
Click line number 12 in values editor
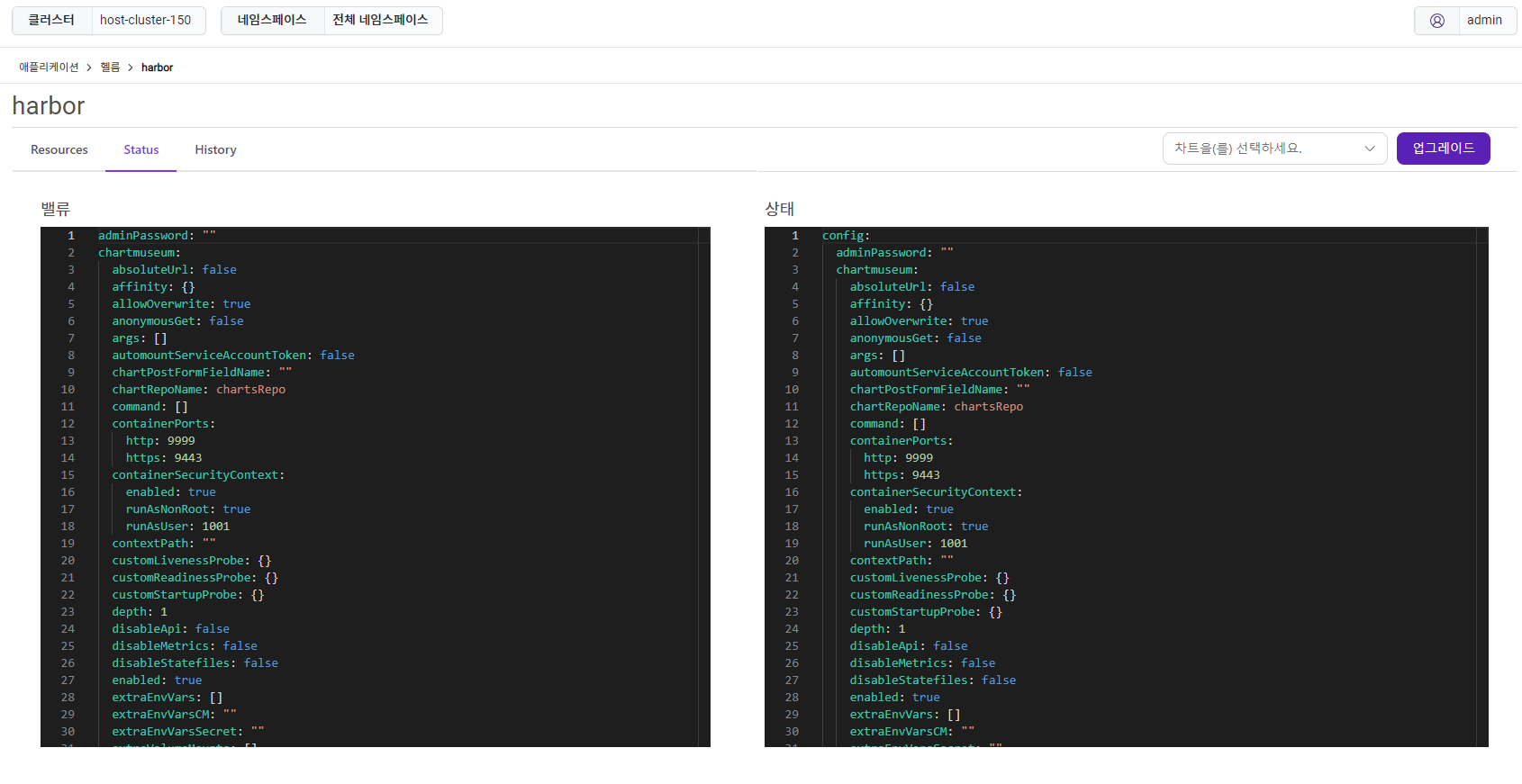(x=68, y=423)
